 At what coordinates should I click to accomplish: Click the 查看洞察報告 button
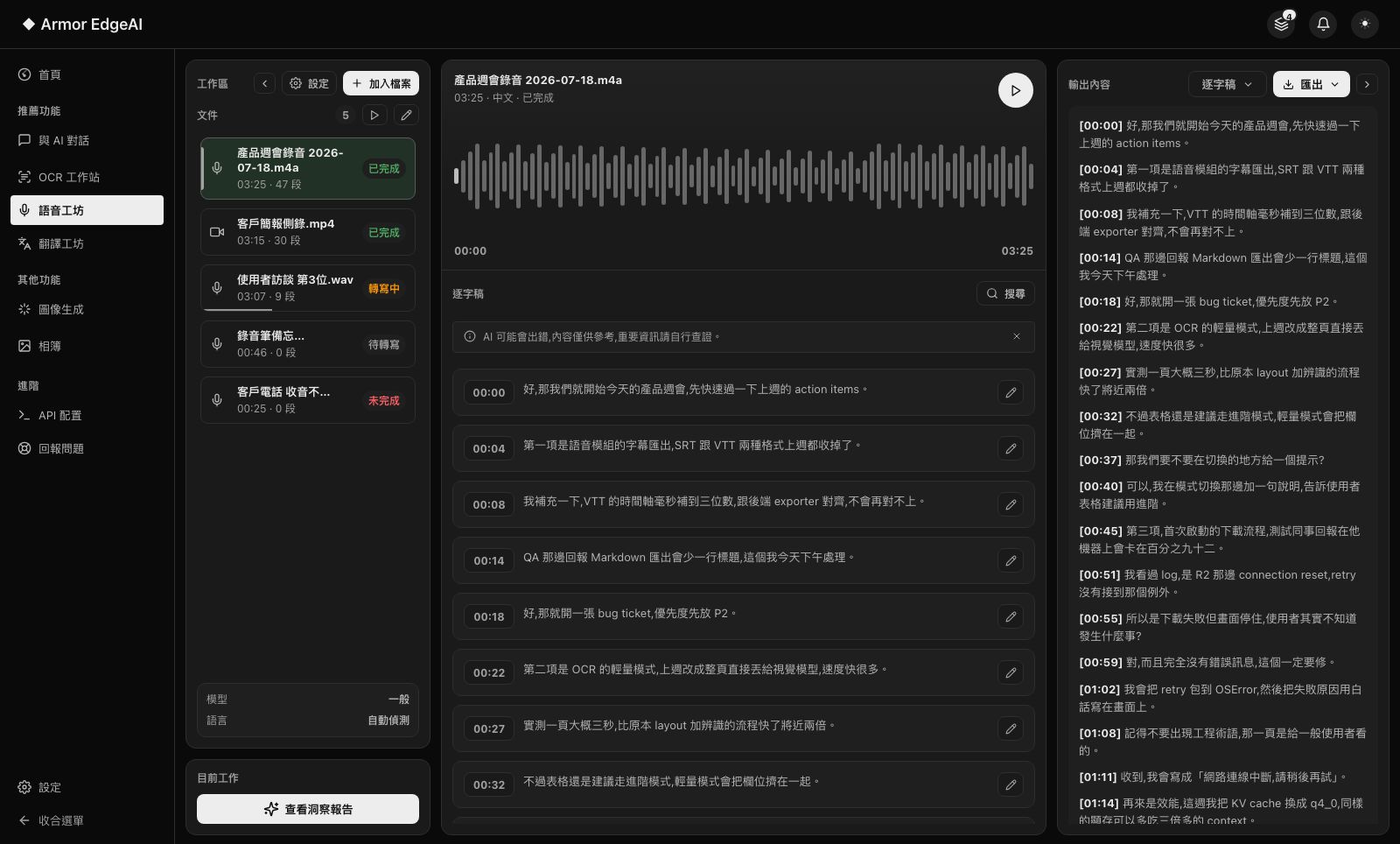point(308,809)
